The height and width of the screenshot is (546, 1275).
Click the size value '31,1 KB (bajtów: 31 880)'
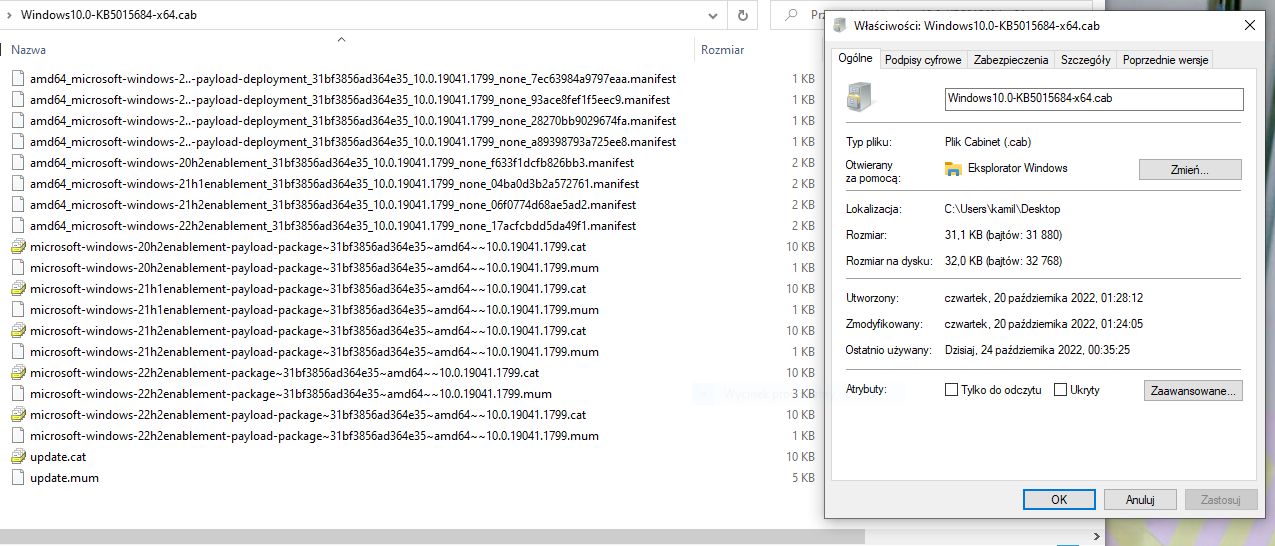click(1003, 235)
